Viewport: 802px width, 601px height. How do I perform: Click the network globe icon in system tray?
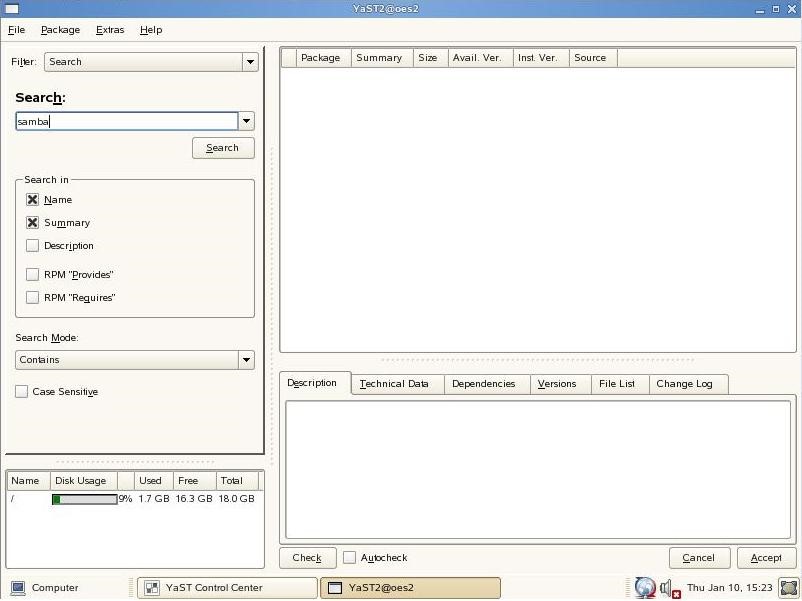tap(644, 587)
